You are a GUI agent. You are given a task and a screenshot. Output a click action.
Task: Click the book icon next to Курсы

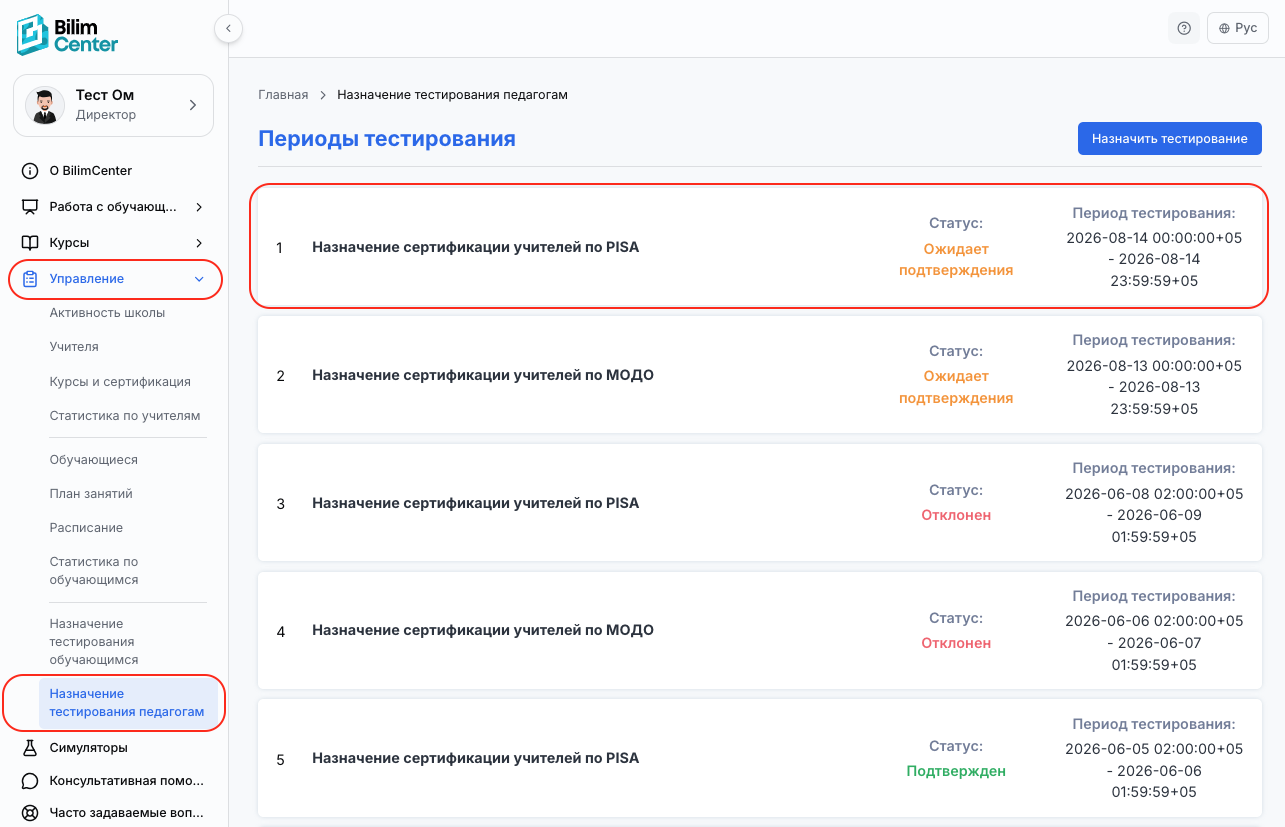point(30,243)
